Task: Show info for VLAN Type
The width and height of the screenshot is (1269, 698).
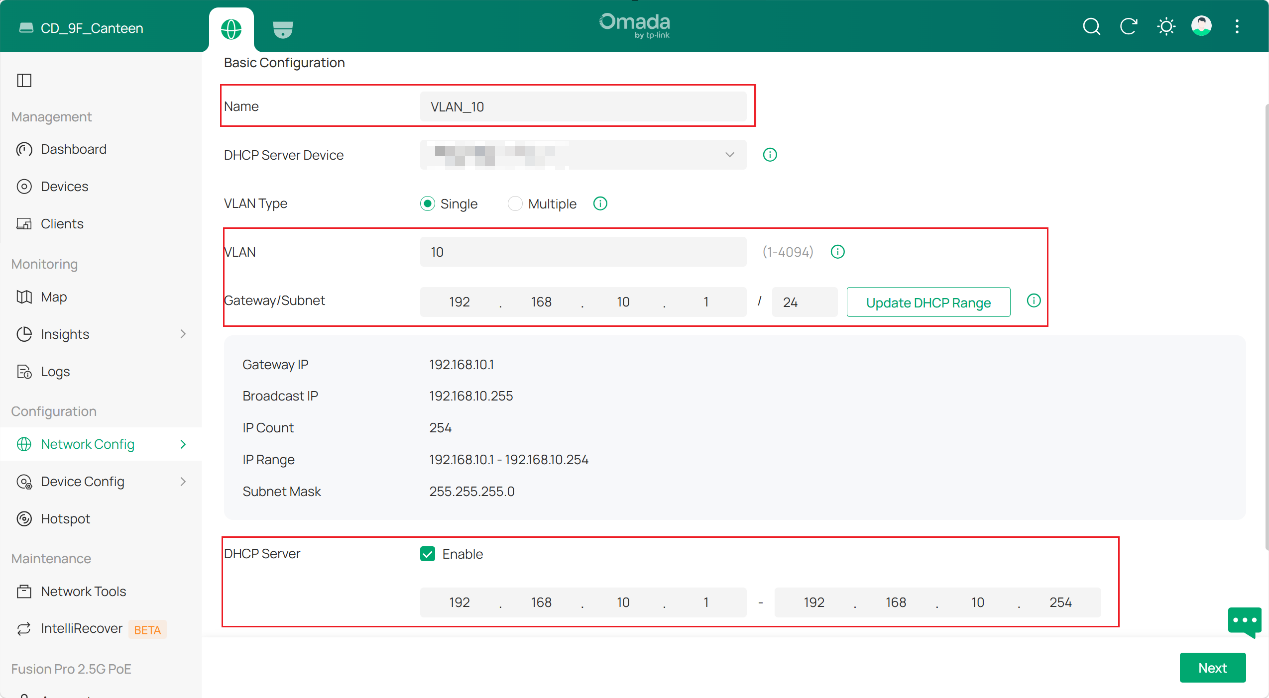Action: coord(600,204)
